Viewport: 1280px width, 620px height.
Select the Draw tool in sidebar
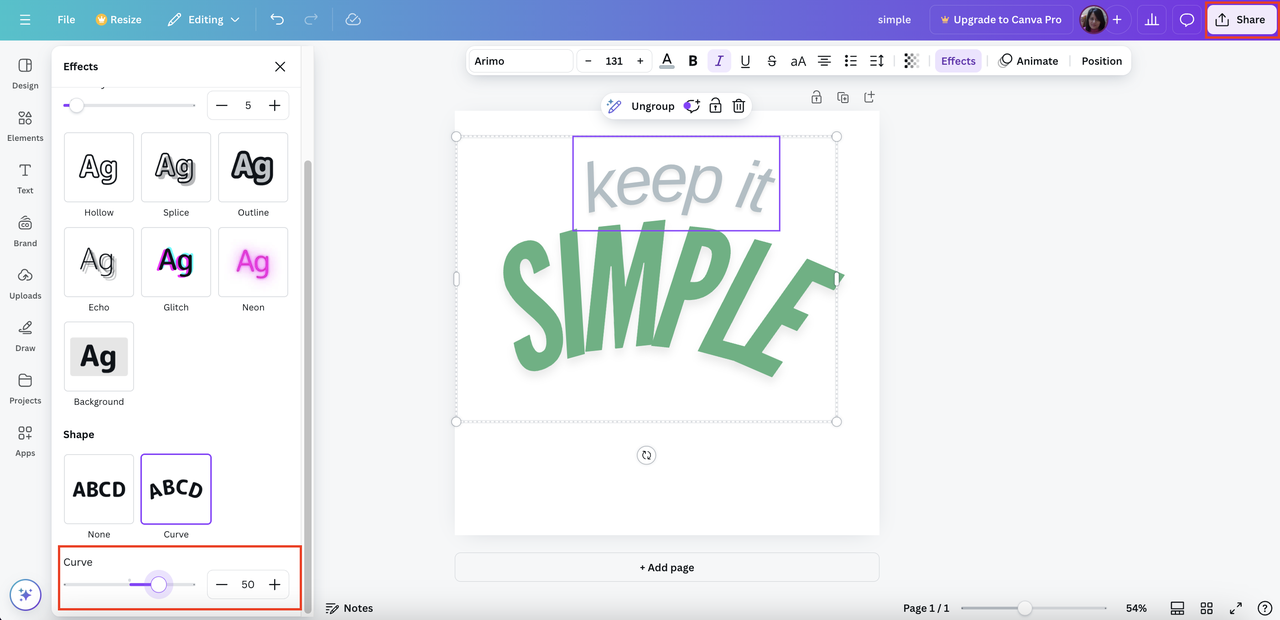(x=25, y=336)
